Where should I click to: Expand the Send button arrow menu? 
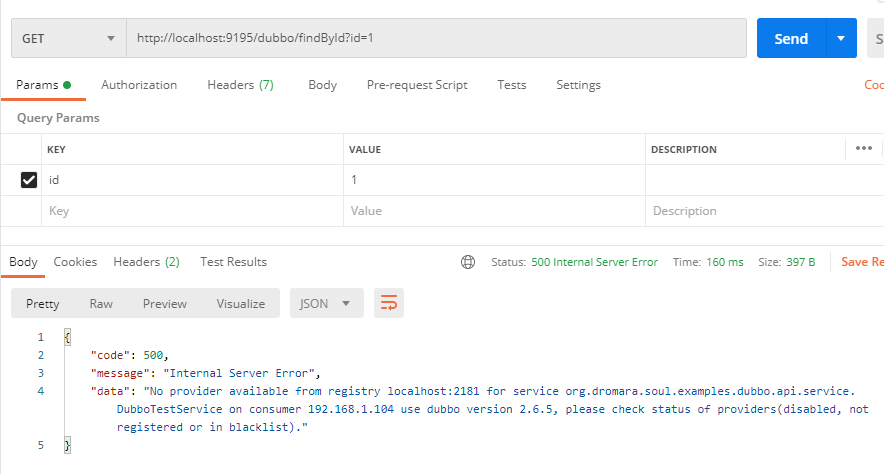[841, 39]
